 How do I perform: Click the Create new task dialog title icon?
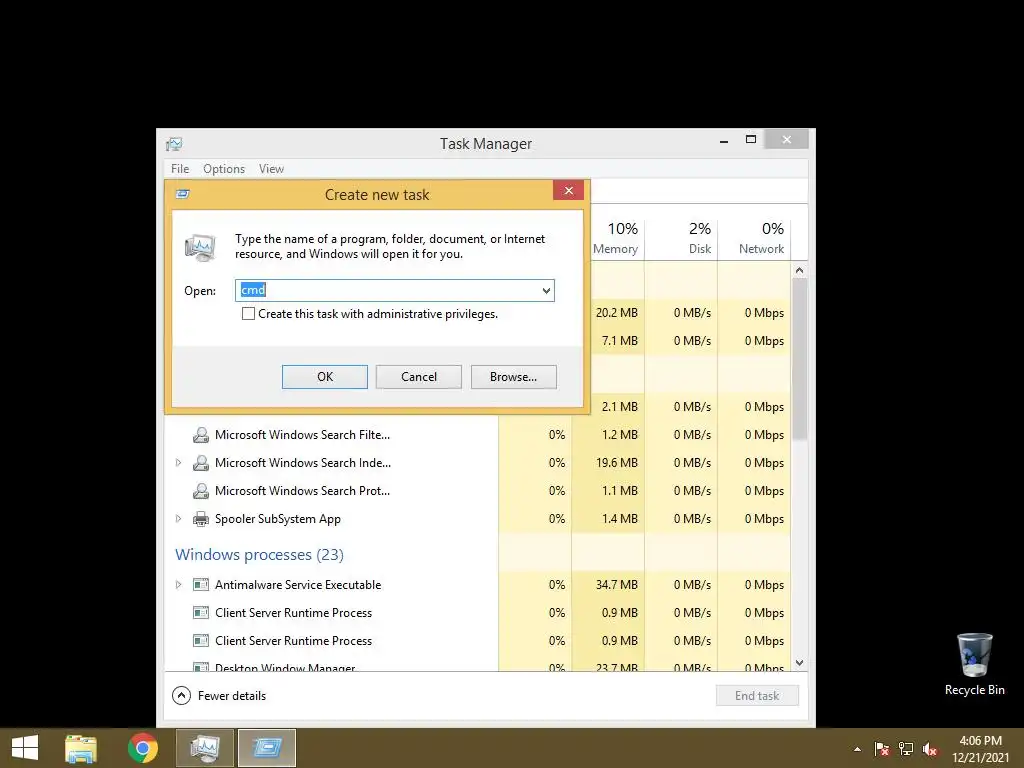[x=183, y=194]
